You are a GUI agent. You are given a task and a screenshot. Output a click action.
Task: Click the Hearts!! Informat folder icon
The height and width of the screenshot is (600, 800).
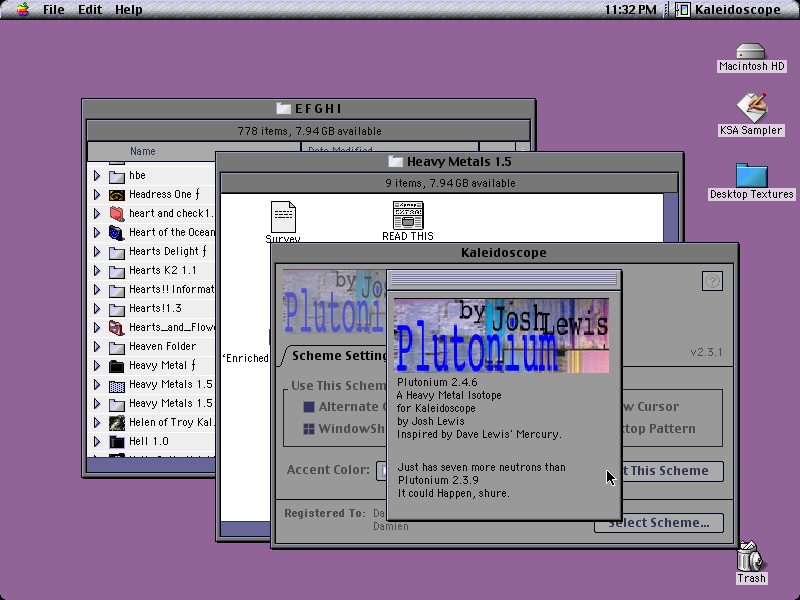[117, 290]
